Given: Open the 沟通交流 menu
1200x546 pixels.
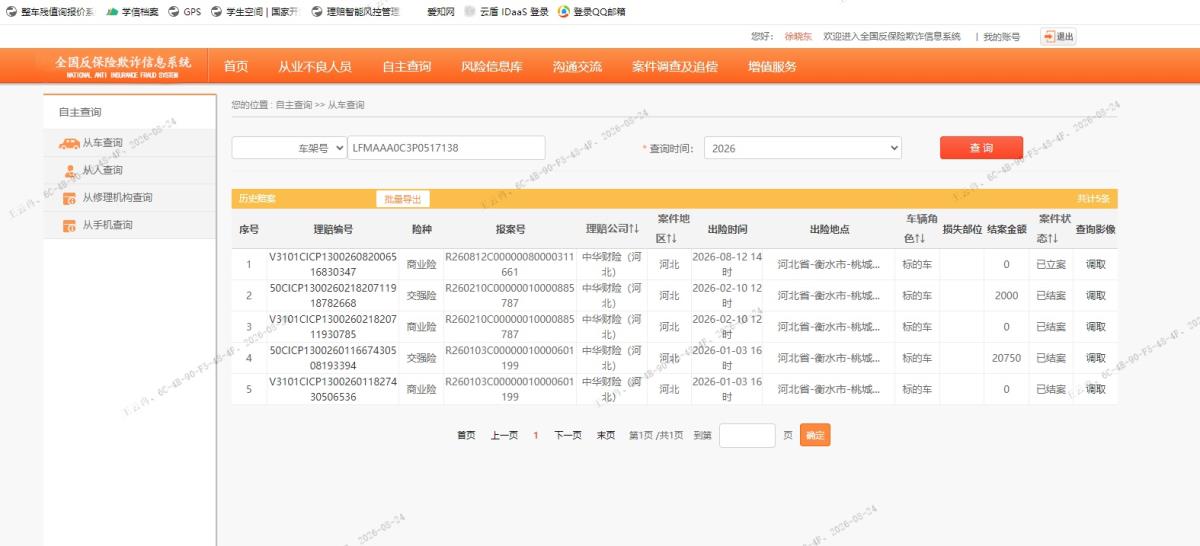Looking at the screenshot, I should pos(577,67).
